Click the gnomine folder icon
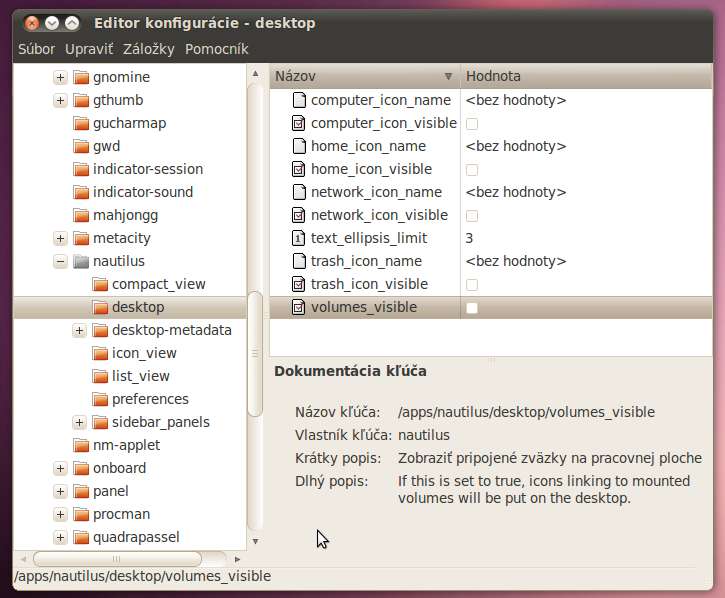 pos(81,77)
